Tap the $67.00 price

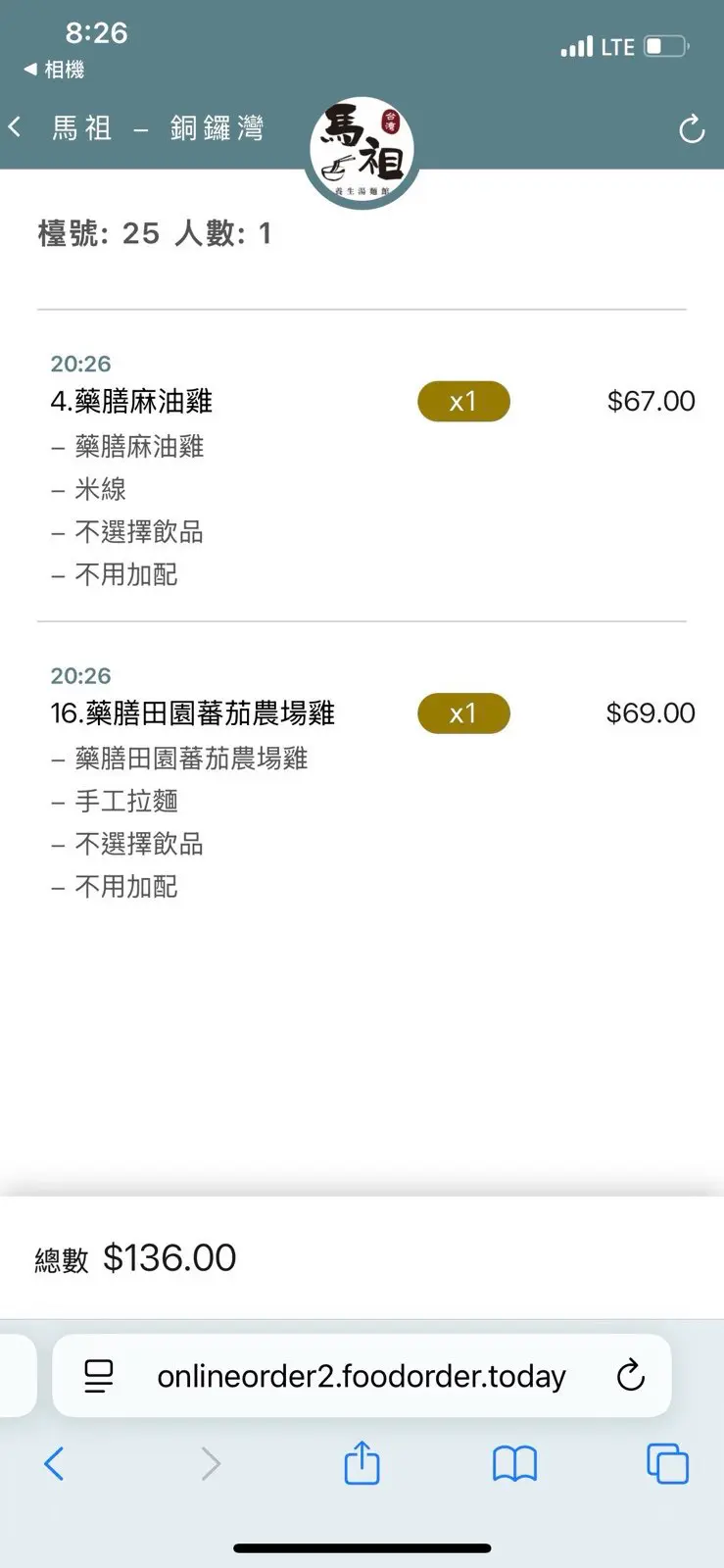click(x=651, y=401)
